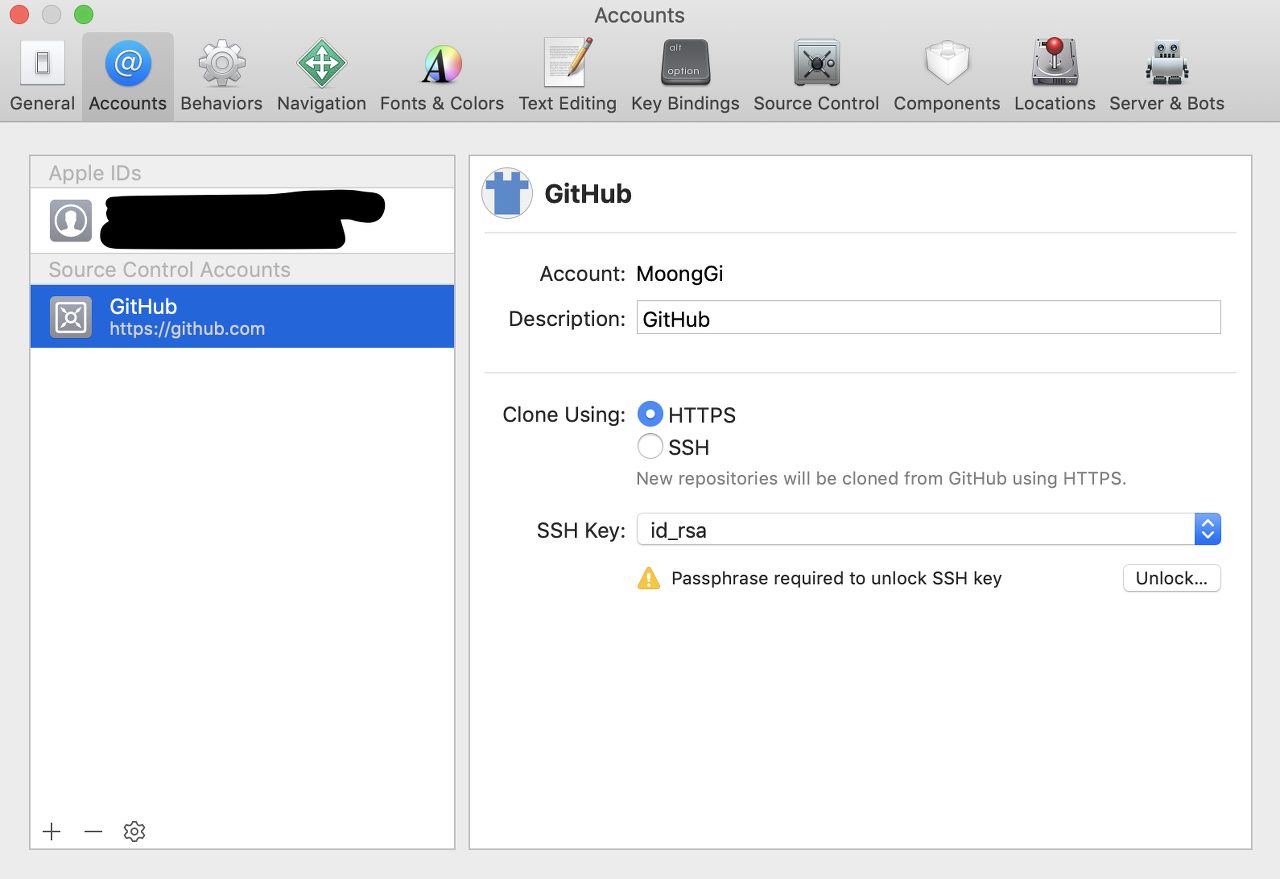1280x879 pixels.
Task: Open the Source Control preferences pane
Action: point(816,77)
